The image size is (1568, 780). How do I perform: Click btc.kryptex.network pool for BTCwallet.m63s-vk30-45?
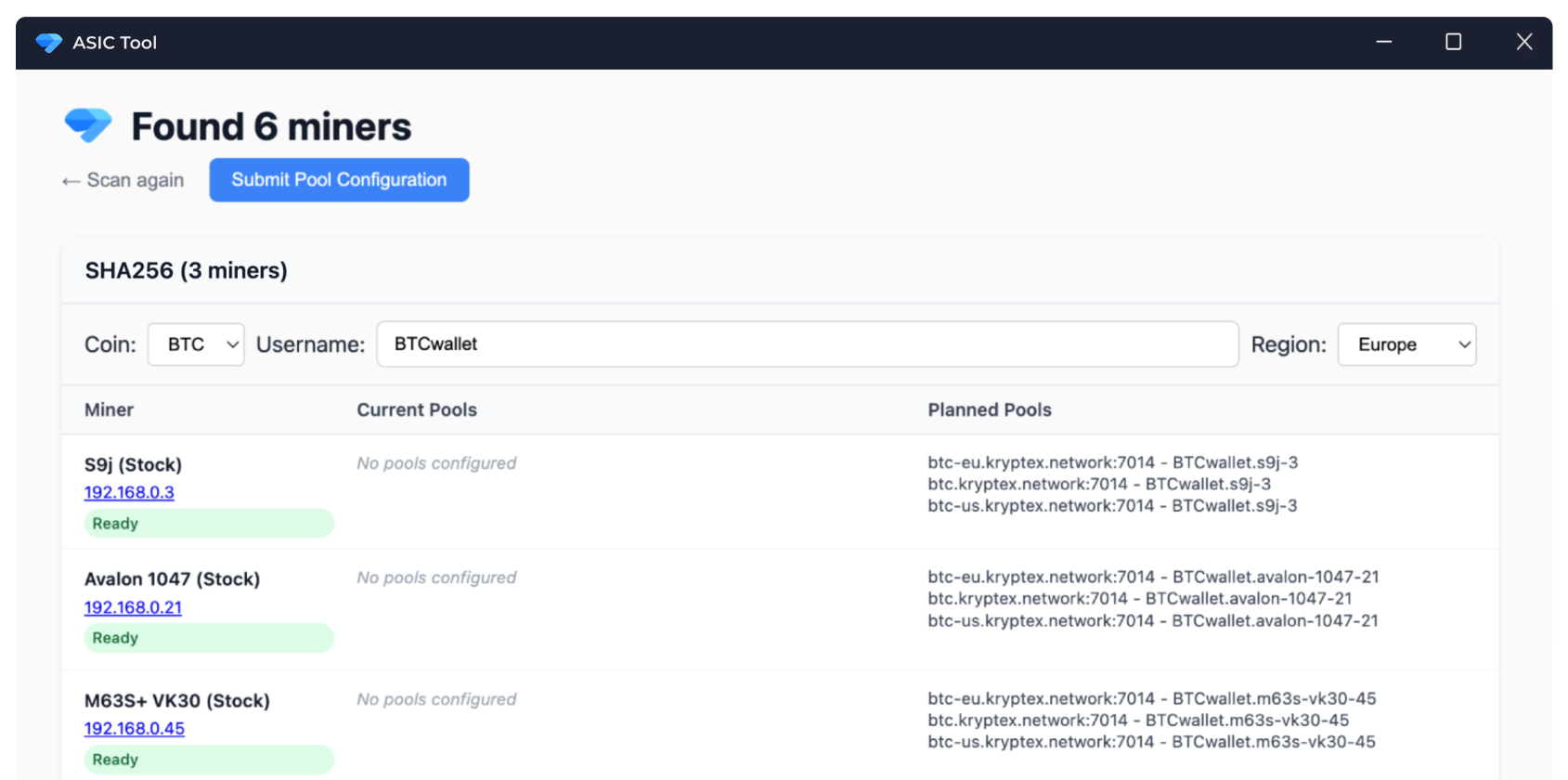1139,721
